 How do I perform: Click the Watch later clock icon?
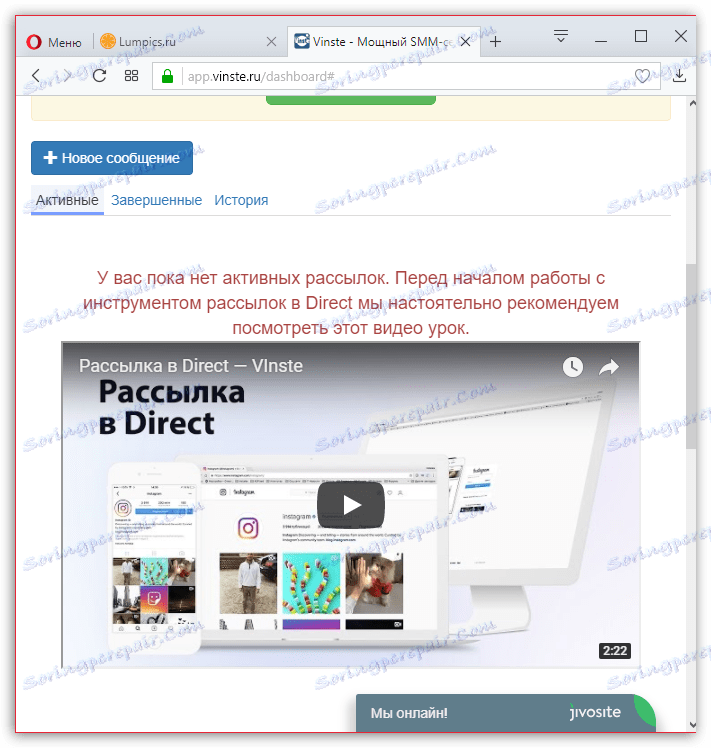click(573, 367)
